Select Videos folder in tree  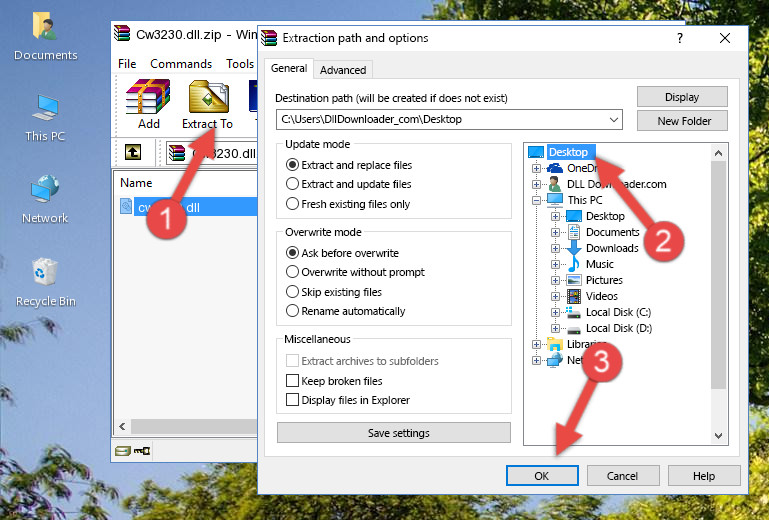click(602, 296)
